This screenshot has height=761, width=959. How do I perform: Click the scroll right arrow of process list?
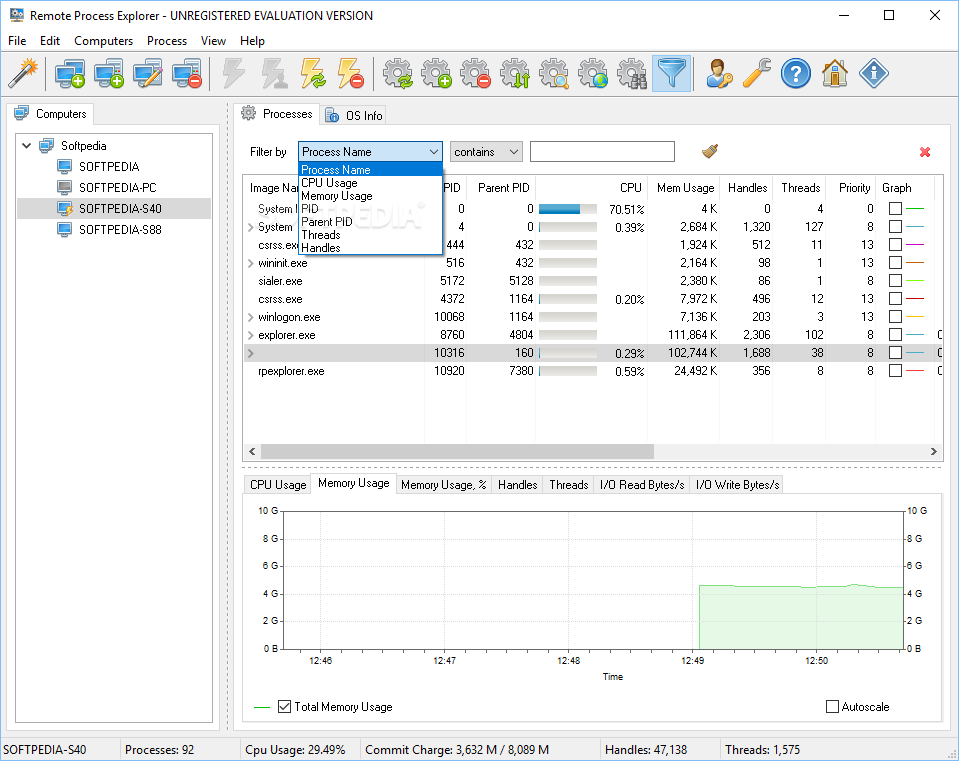[x=933, y=451]
